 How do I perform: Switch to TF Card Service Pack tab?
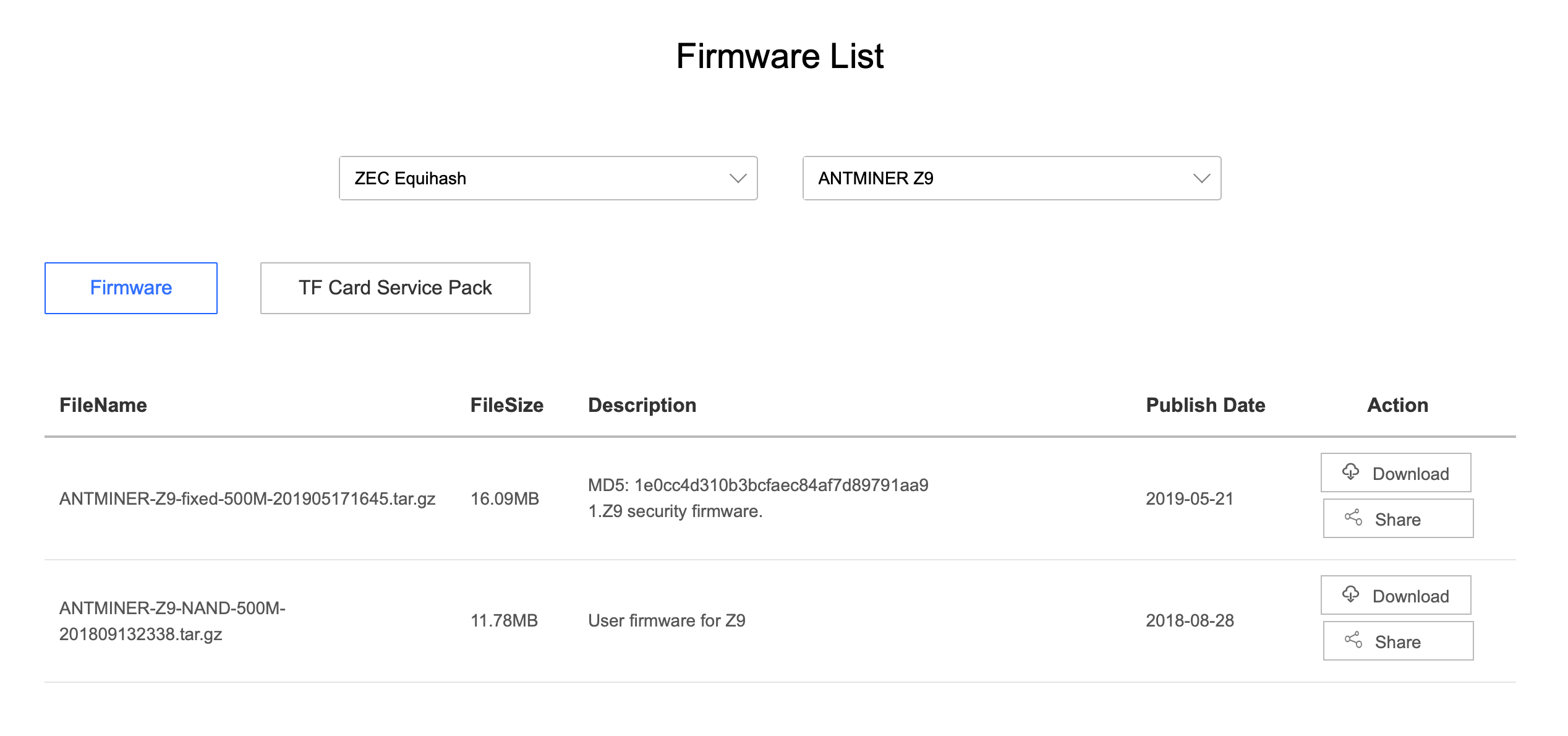coord(395,288)
